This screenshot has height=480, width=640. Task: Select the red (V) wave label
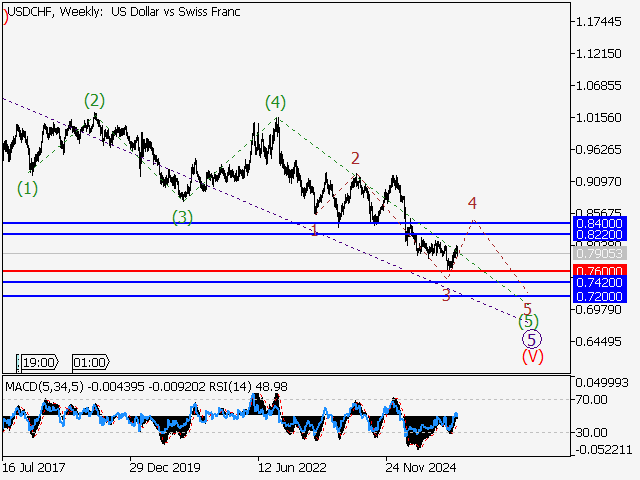coord(532,356)
